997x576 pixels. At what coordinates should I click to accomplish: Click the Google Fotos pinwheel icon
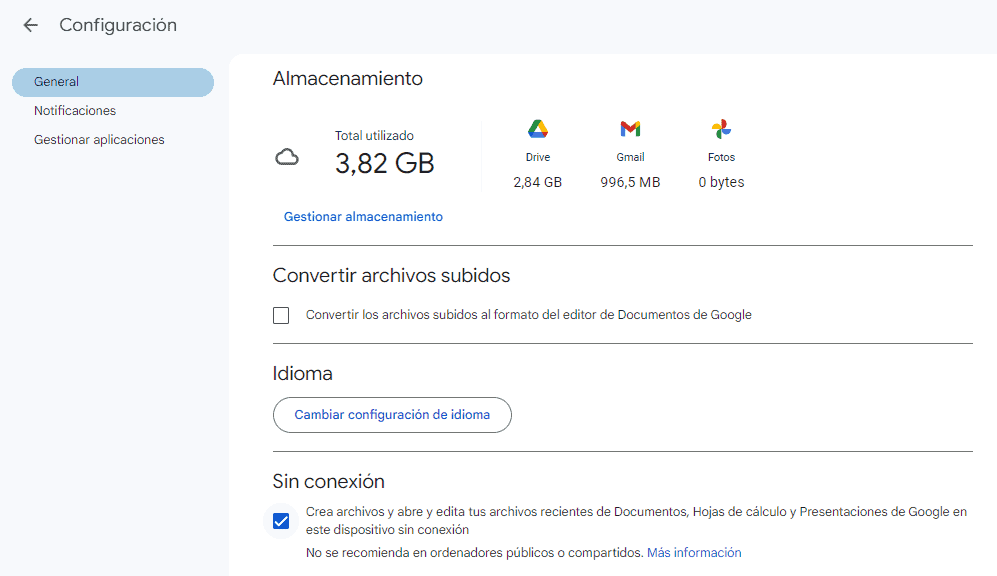click(x=721, y=129)
